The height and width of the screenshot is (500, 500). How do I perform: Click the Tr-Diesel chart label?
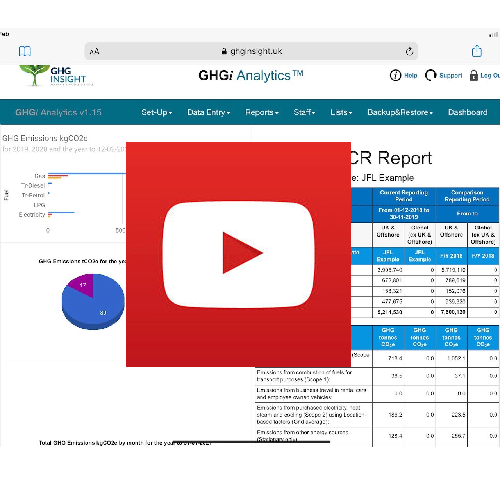pos(33,185)
